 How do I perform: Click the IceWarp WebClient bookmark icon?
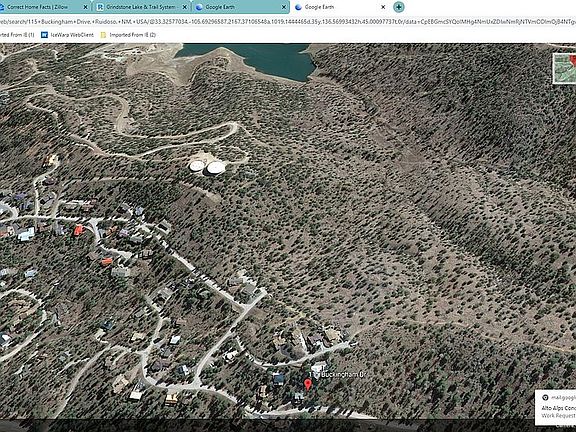[44, 35]
